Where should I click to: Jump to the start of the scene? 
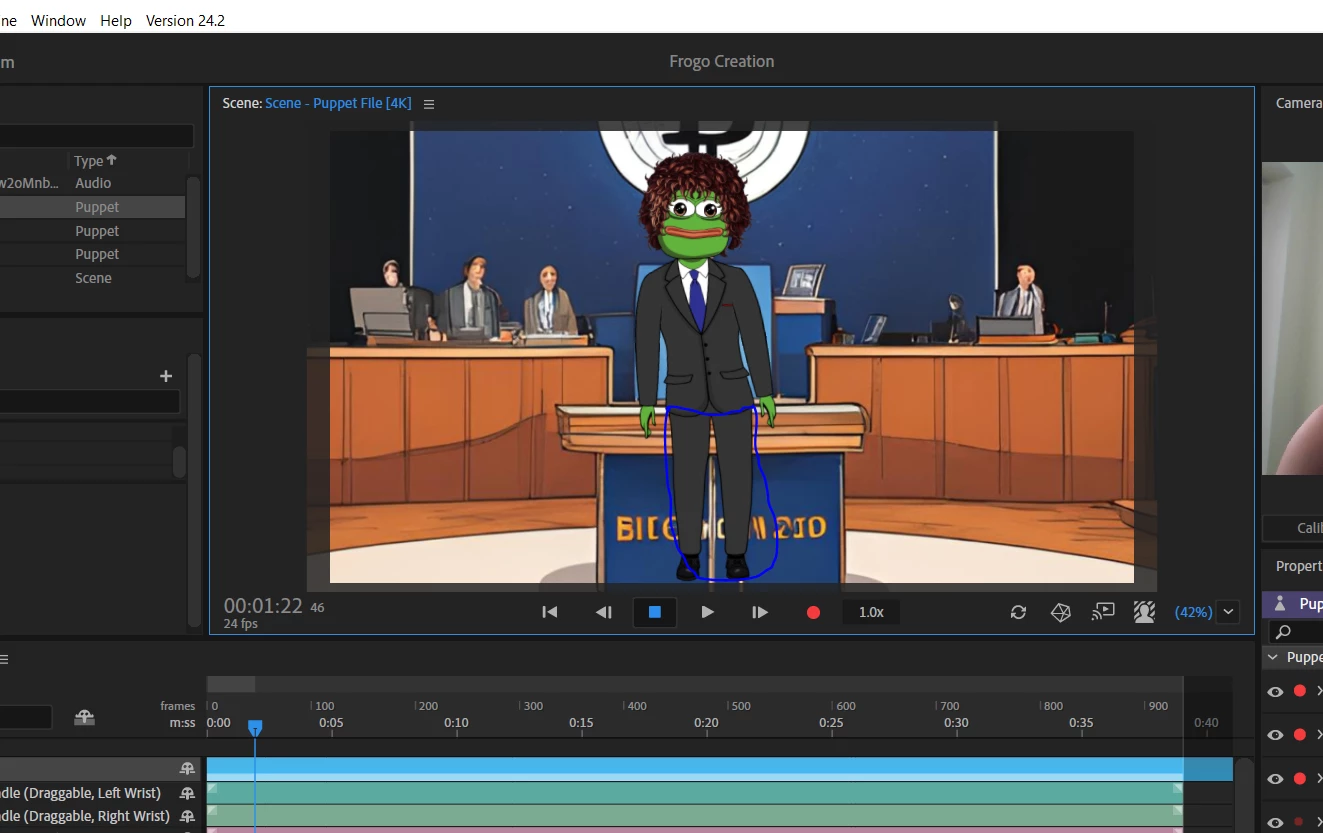[549, 612]
